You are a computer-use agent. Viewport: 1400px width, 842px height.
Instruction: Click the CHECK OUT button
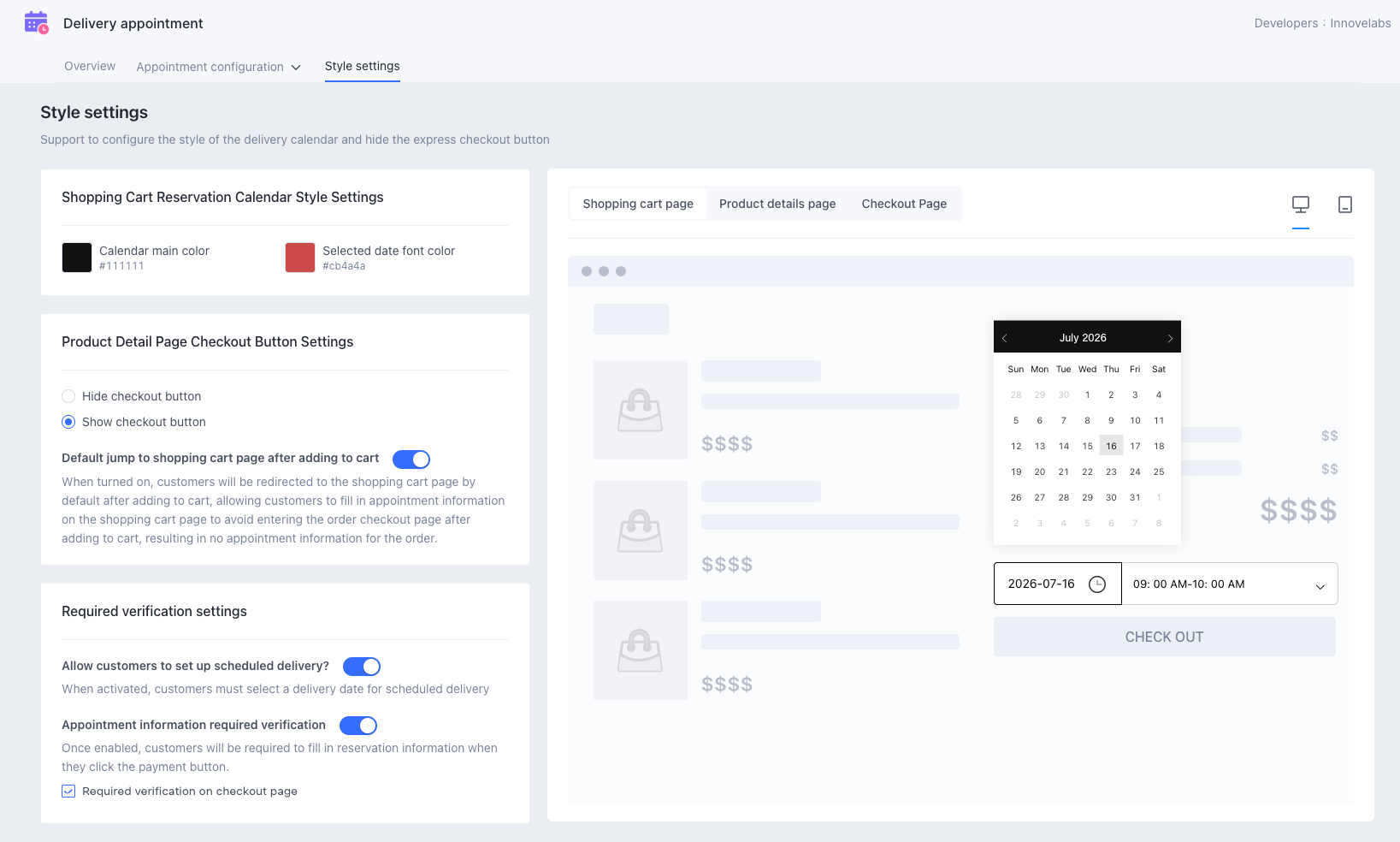(1165, 637)
